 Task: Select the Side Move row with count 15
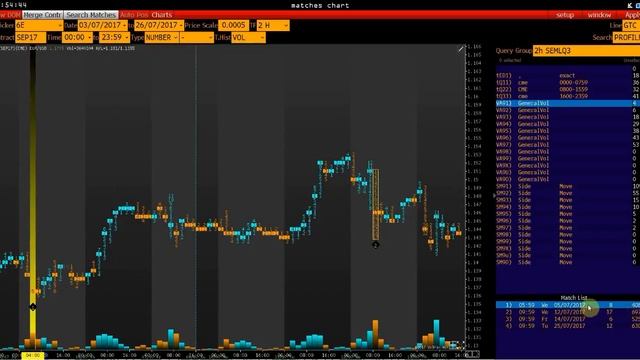click(568, 200)
